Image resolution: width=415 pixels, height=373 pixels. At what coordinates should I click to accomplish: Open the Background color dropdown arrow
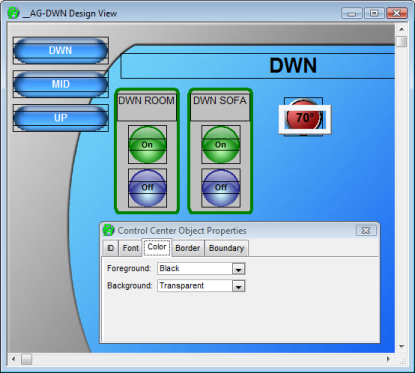pos(238,286)
